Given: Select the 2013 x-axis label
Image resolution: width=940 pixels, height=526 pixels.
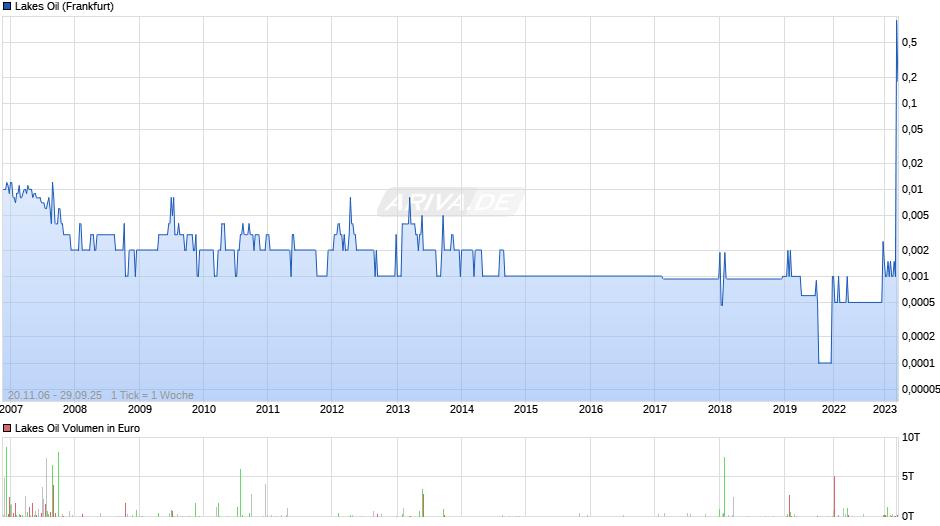Looking at the screenshot, I should click(x=398, y=409).
